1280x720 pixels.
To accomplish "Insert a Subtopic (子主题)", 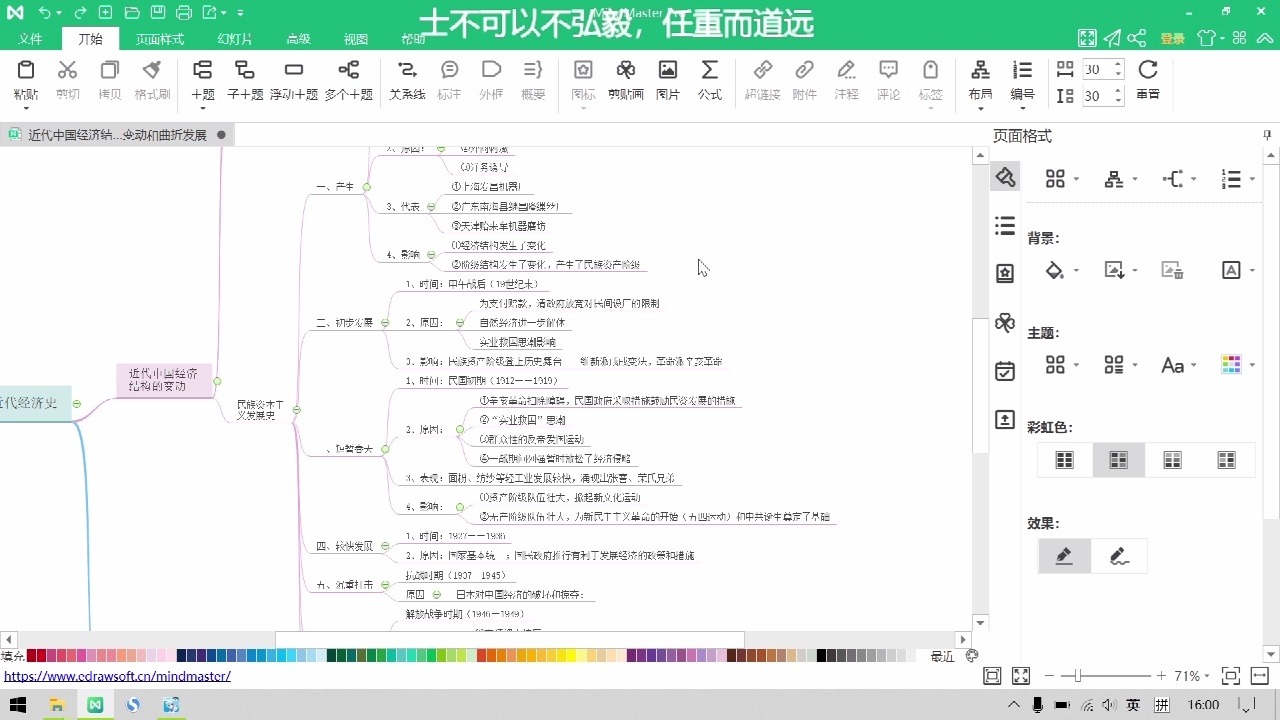I will (x=245, y=79).
